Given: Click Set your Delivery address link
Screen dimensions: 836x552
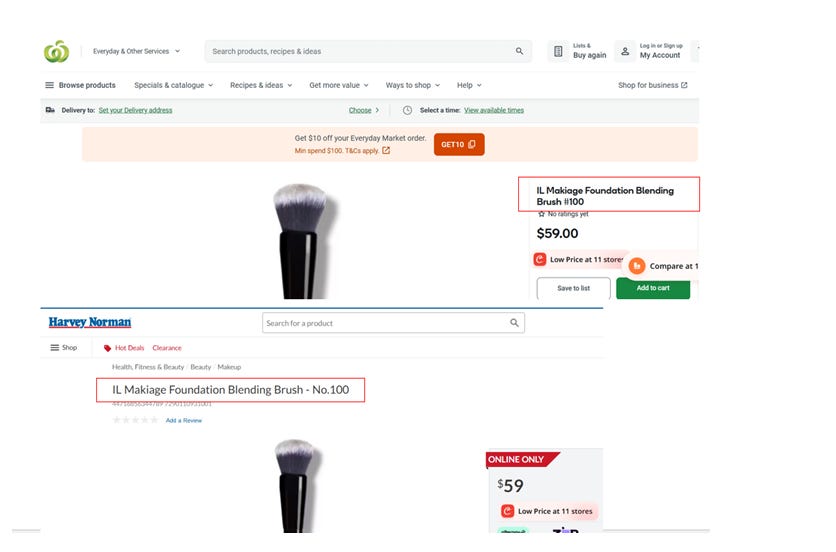Looking at the screenshot, I should [135, 110].
